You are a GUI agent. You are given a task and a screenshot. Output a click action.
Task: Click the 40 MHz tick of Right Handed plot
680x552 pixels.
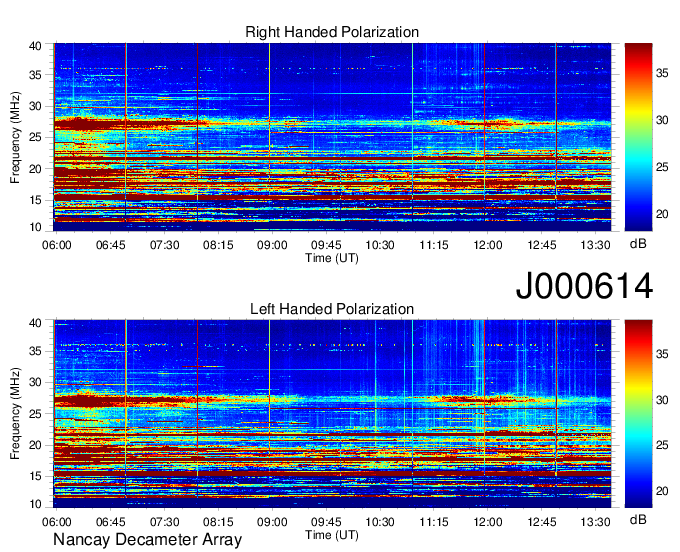[x=35, y=46]
